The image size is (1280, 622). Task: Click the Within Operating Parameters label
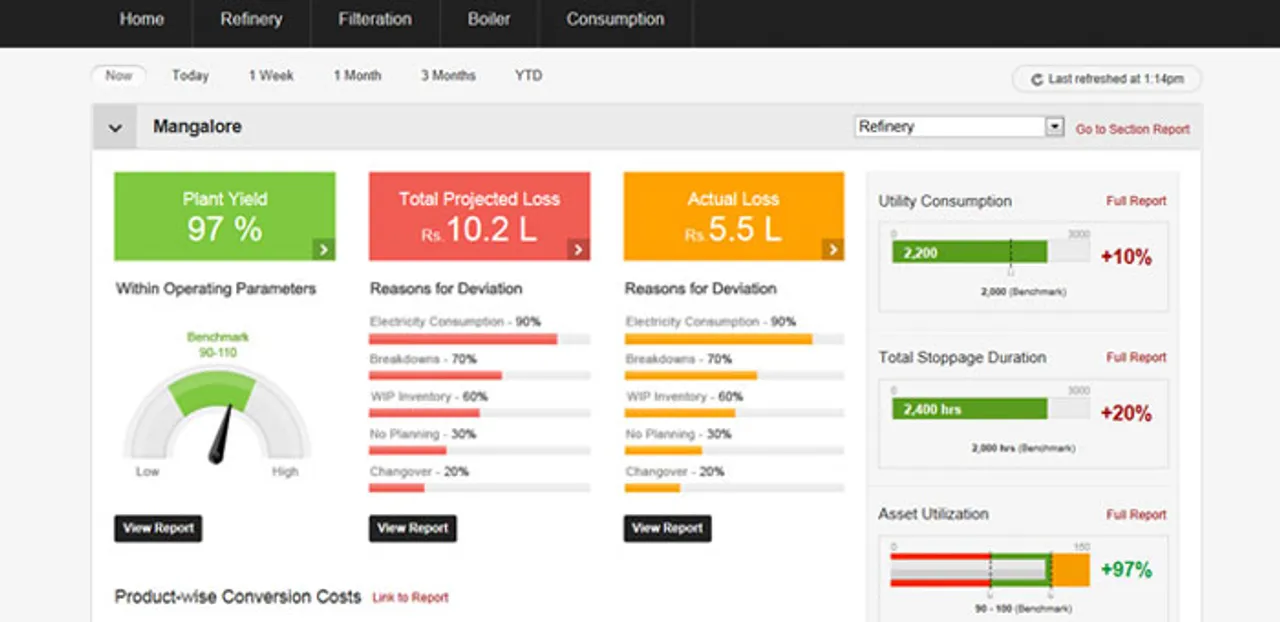(216, 289)
